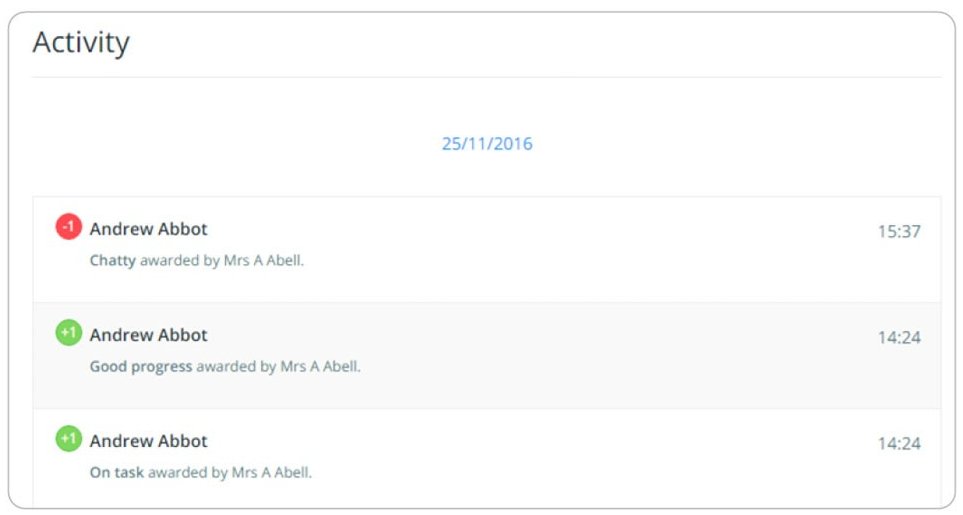Image resolution: width=963 pixels, height=515 pixels.
Task: Open the 25/11/2016 date link
Action: pos(487,144)
